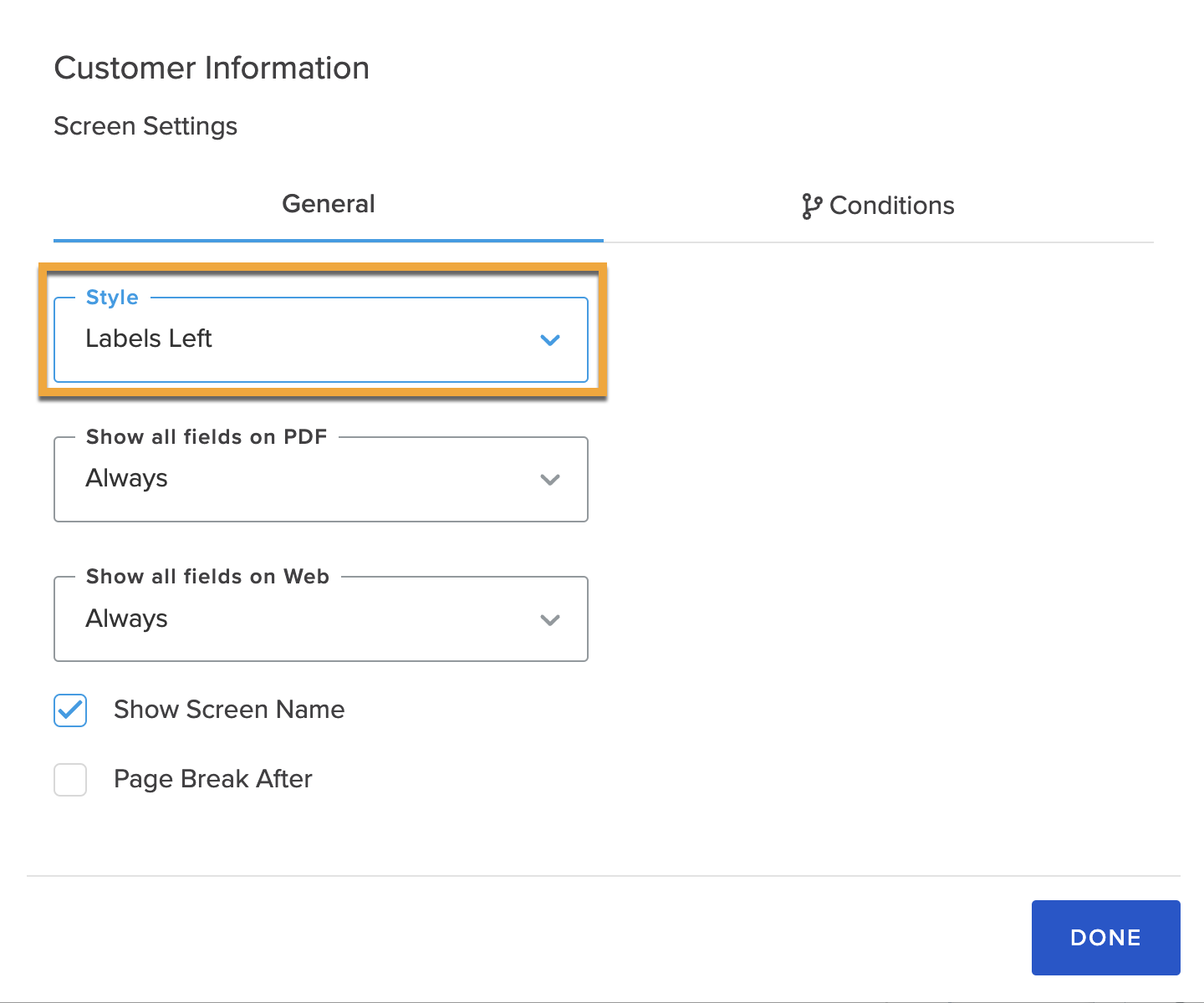The width and height of the screenshot is (1204, 1003).
Task: Toggle the Show Screen Name checkbox
Action: coord(70,710)
